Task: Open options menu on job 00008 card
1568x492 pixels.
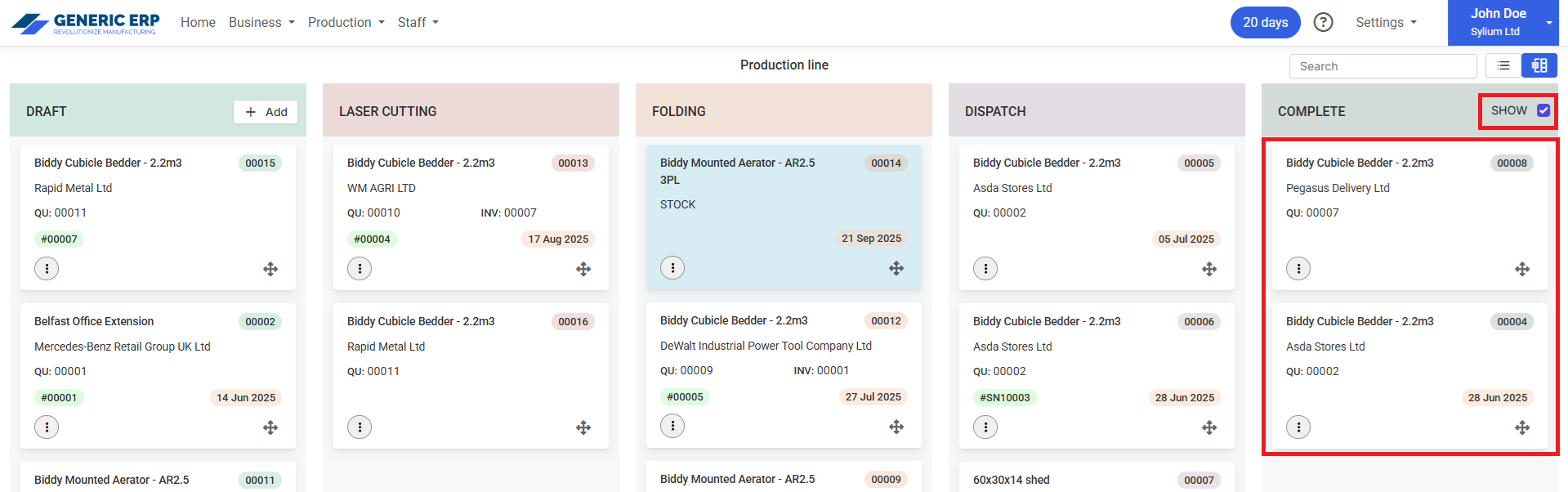Action: pyautogui.click(x=1298, y=269)
